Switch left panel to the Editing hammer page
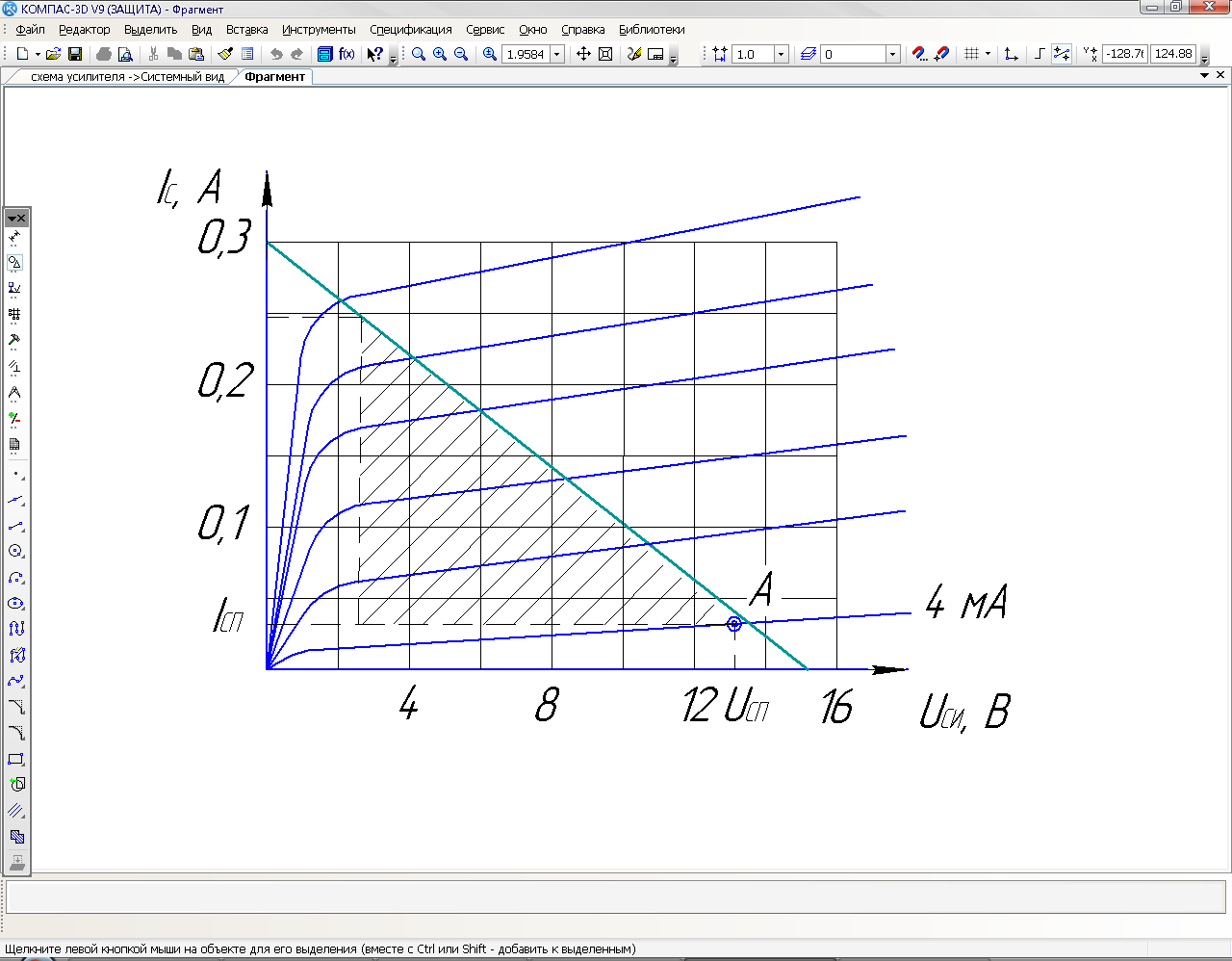Screen dimensions: 1232x961 (15, 340)
